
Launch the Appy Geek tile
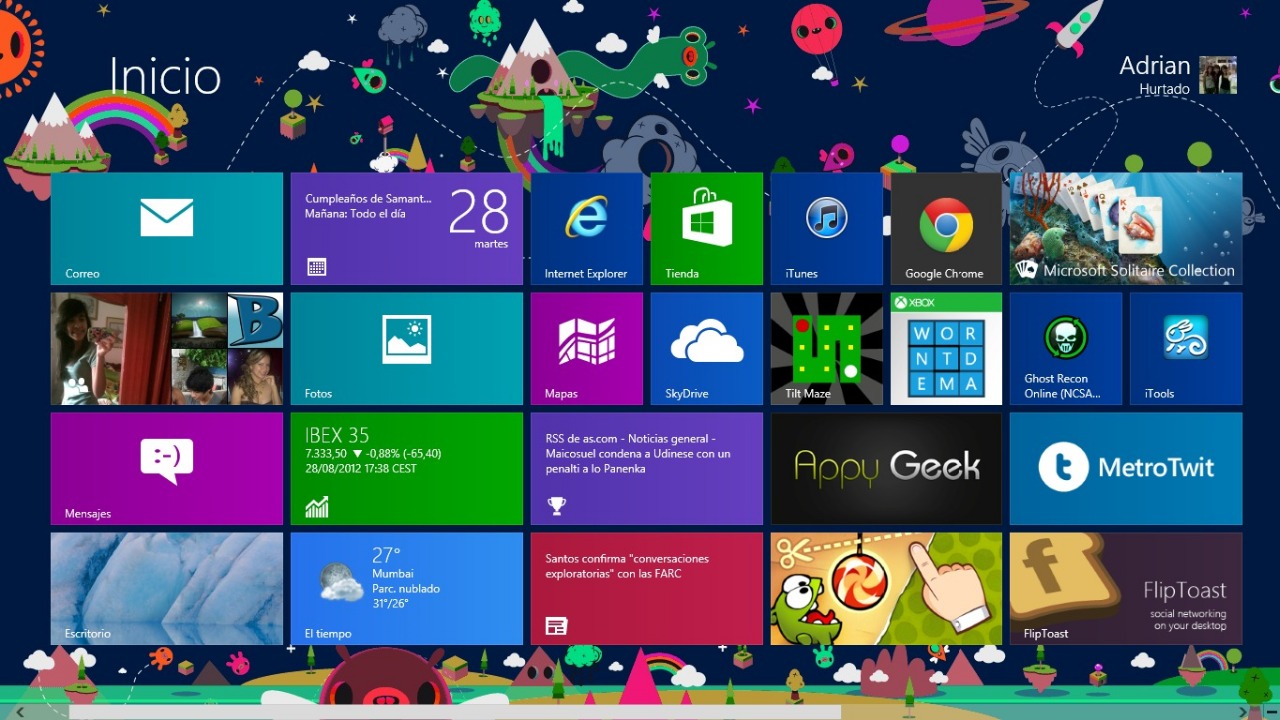[887, 469]
